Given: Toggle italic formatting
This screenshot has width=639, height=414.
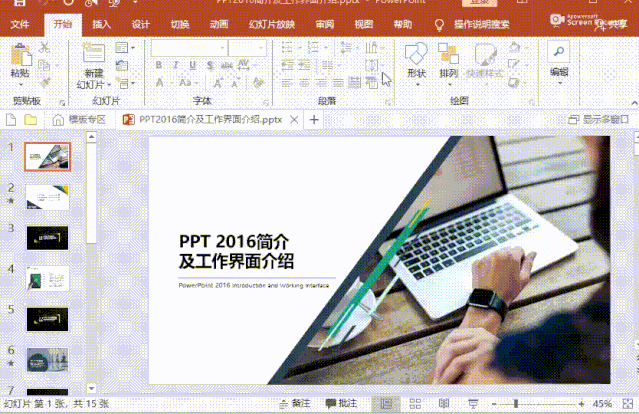Looking at the screenshot, I should click(176, 65).
